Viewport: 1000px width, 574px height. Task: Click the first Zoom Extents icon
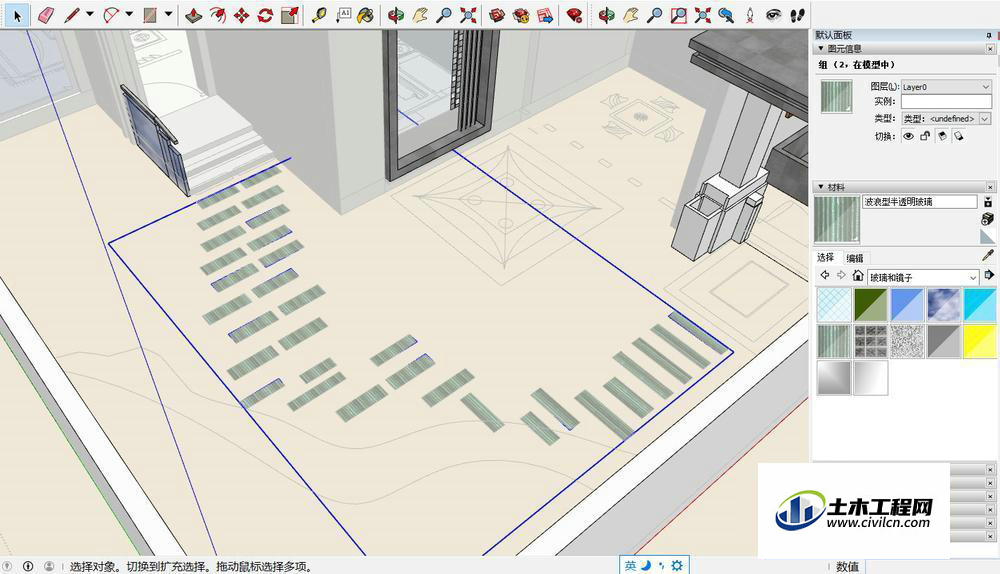tap(468, 15)
